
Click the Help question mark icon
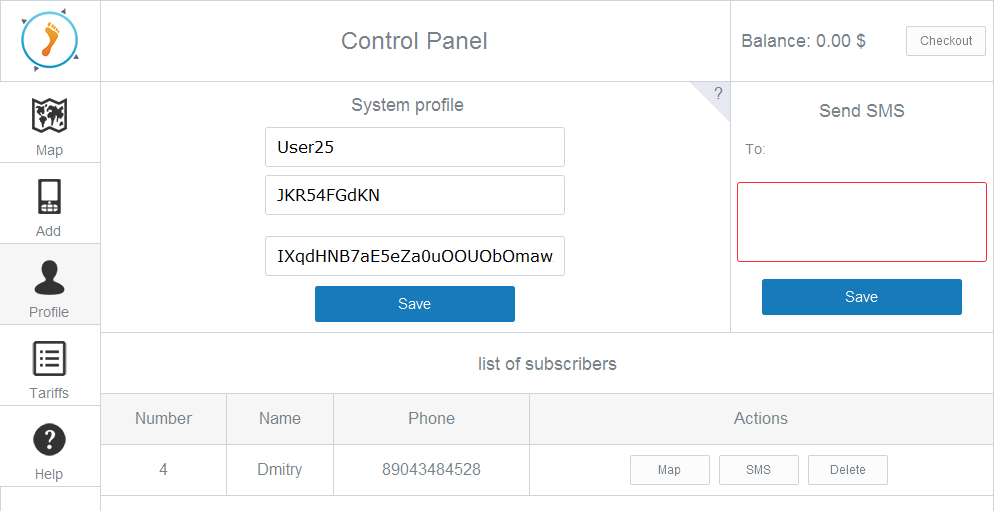(49, 439)
